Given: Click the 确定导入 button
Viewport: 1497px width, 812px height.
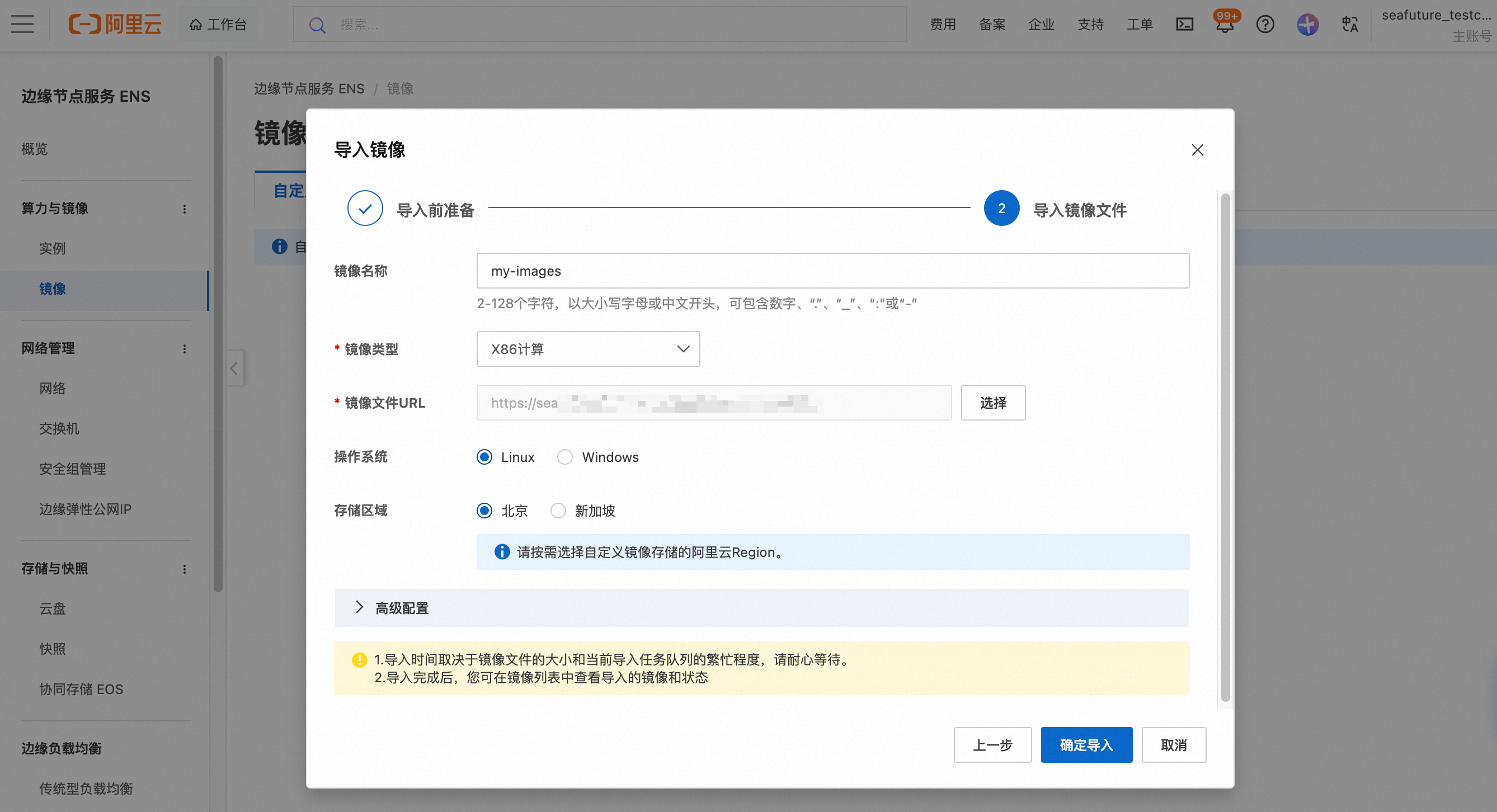Looking at the screenshot, I should point(1086,745).
